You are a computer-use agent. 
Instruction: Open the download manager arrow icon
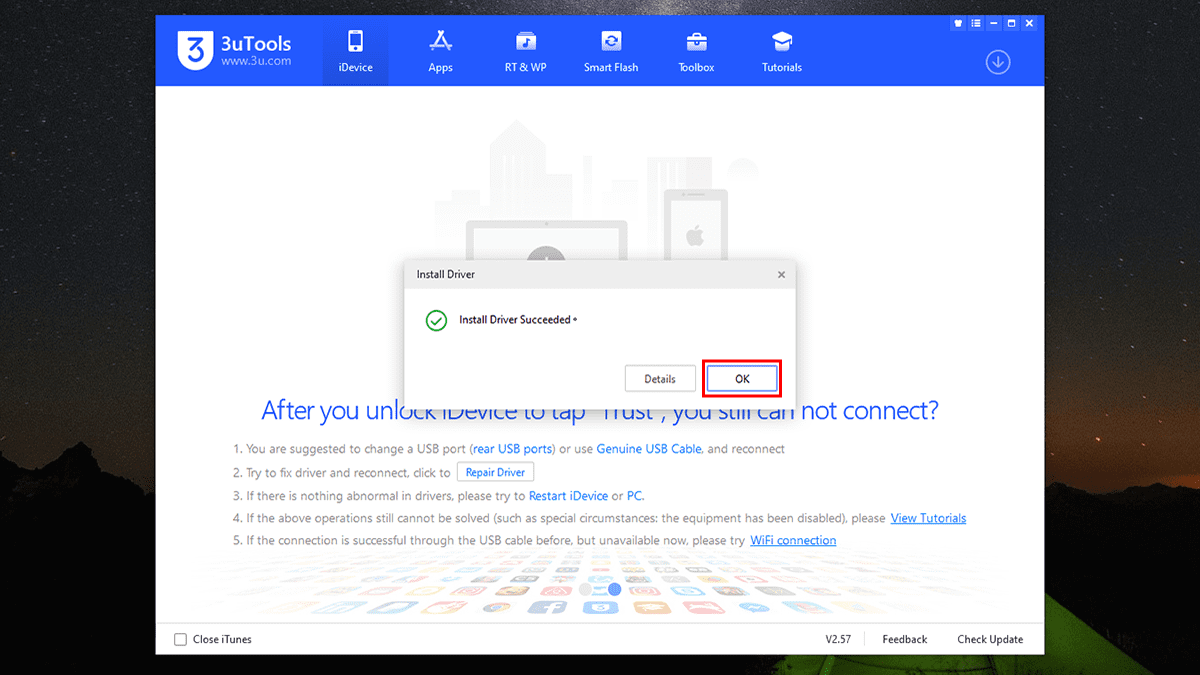point(997,61)
